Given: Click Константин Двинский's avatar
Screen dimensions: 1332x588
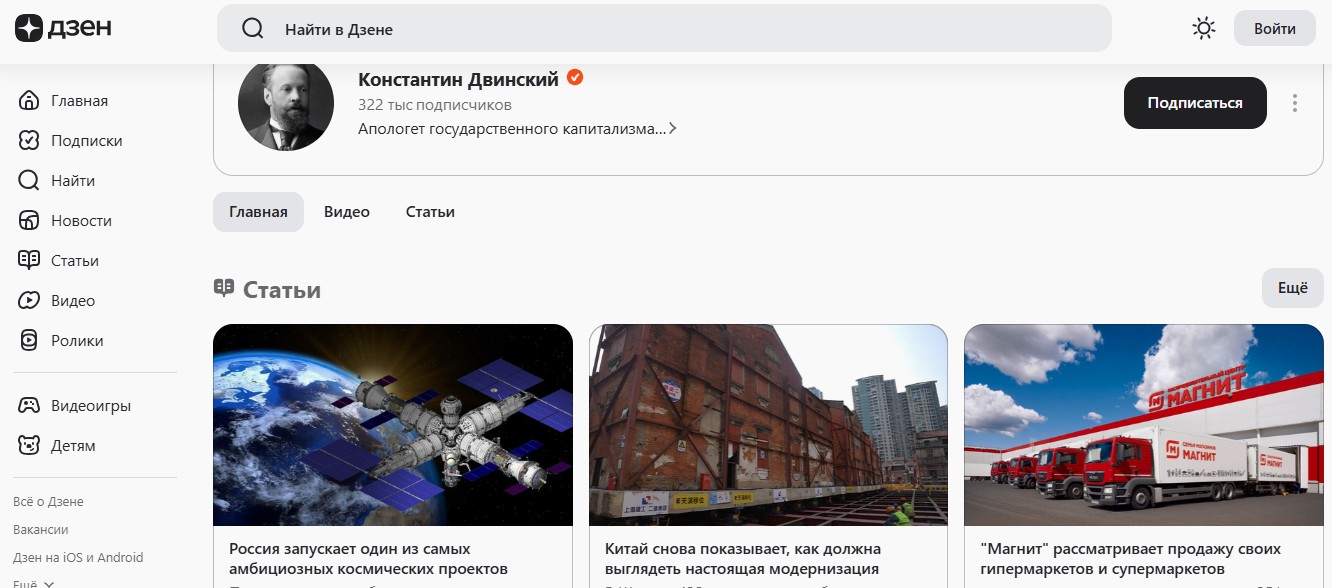Looking at the screenshot, I should point(286,104).
